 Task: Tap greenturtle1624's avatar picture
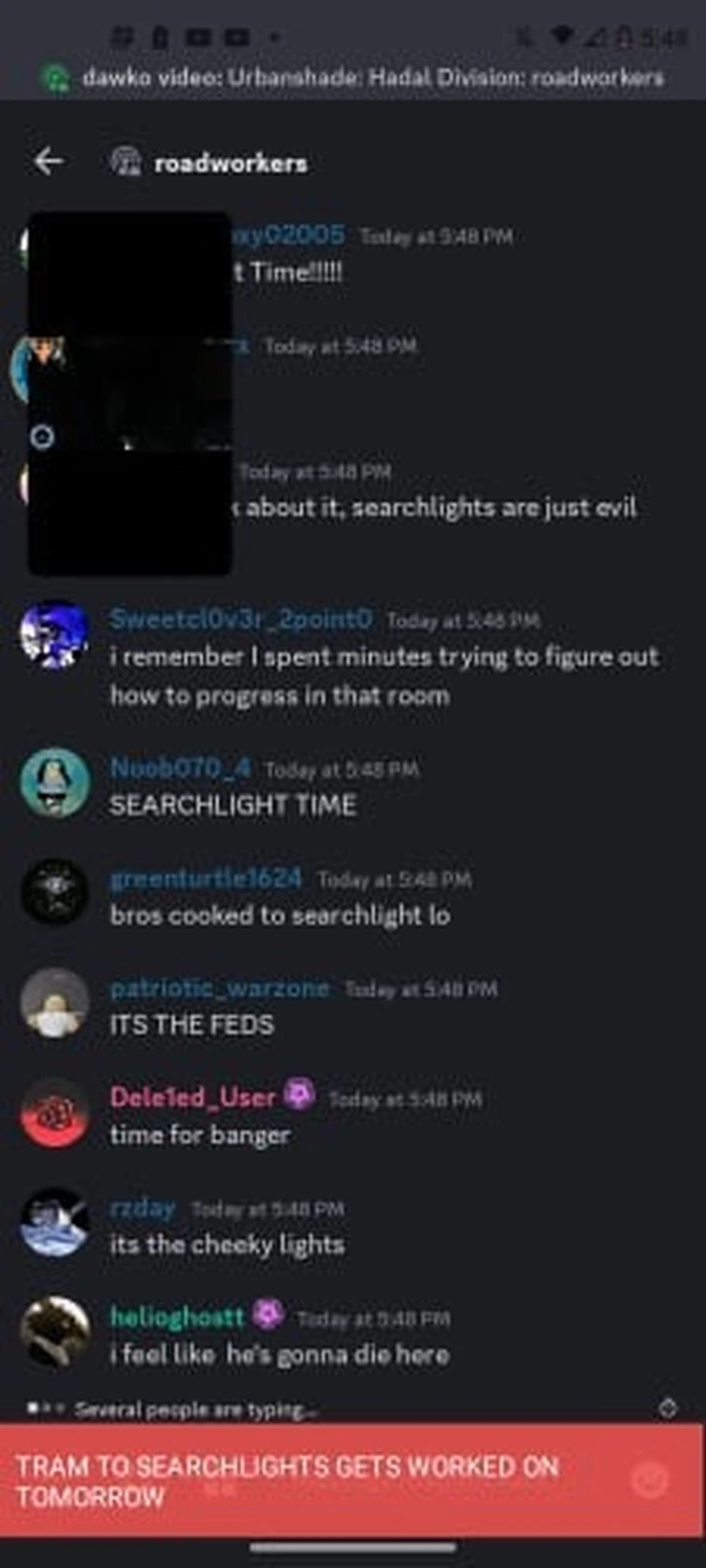coord(54,893)
